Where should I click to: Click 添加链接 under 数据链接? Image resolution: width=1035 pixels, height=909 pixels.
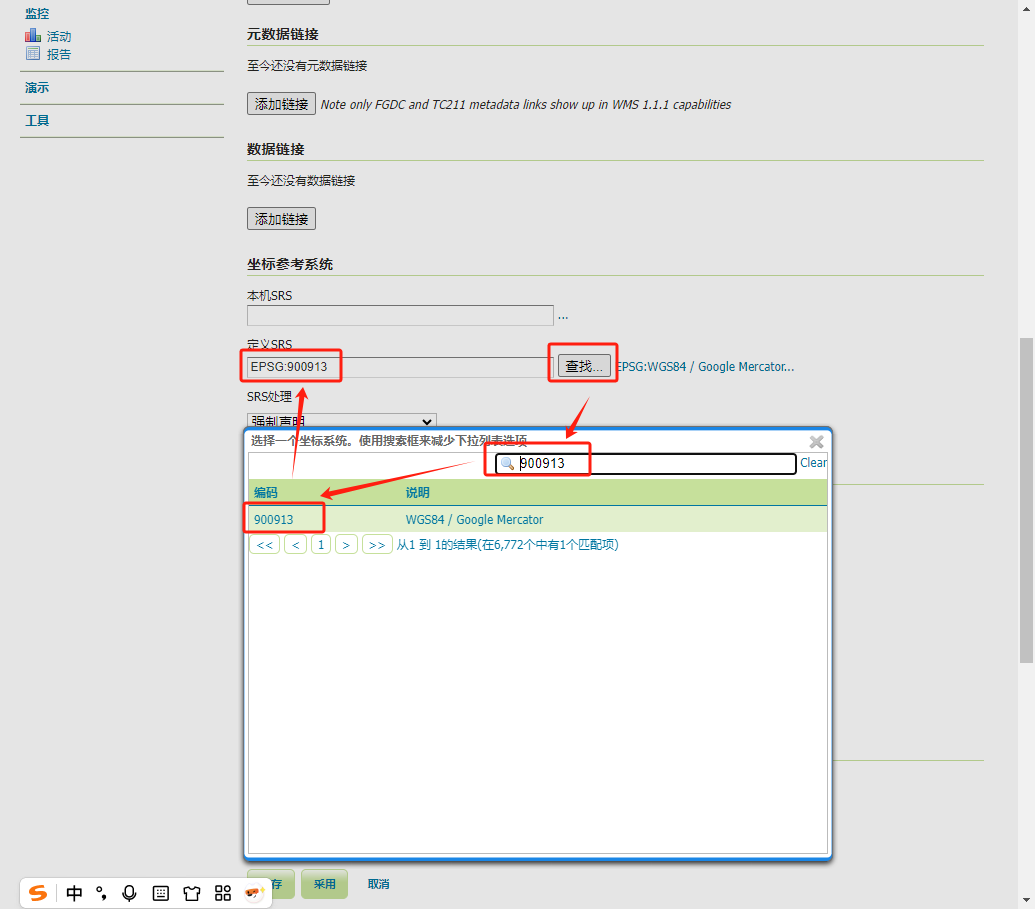click(281, 219)
